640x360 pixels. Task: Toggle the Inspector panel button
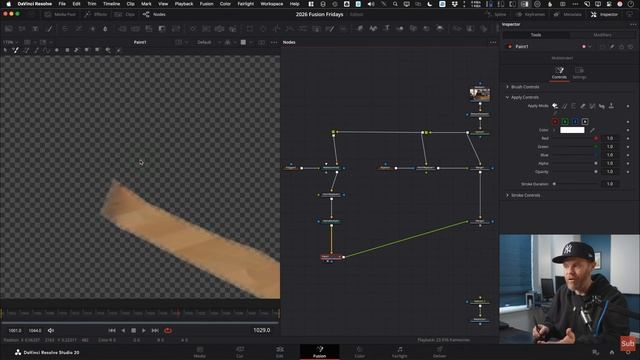point(604,14)
